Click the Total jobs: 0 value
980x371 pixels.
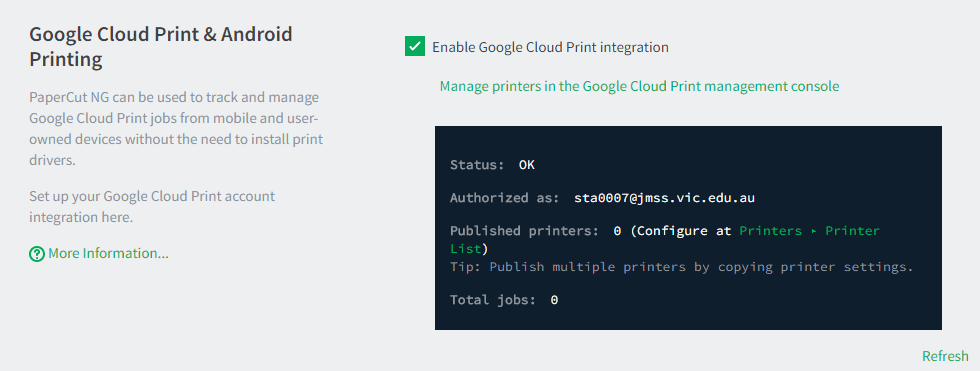pyautogui.click(x=554, y=300)
